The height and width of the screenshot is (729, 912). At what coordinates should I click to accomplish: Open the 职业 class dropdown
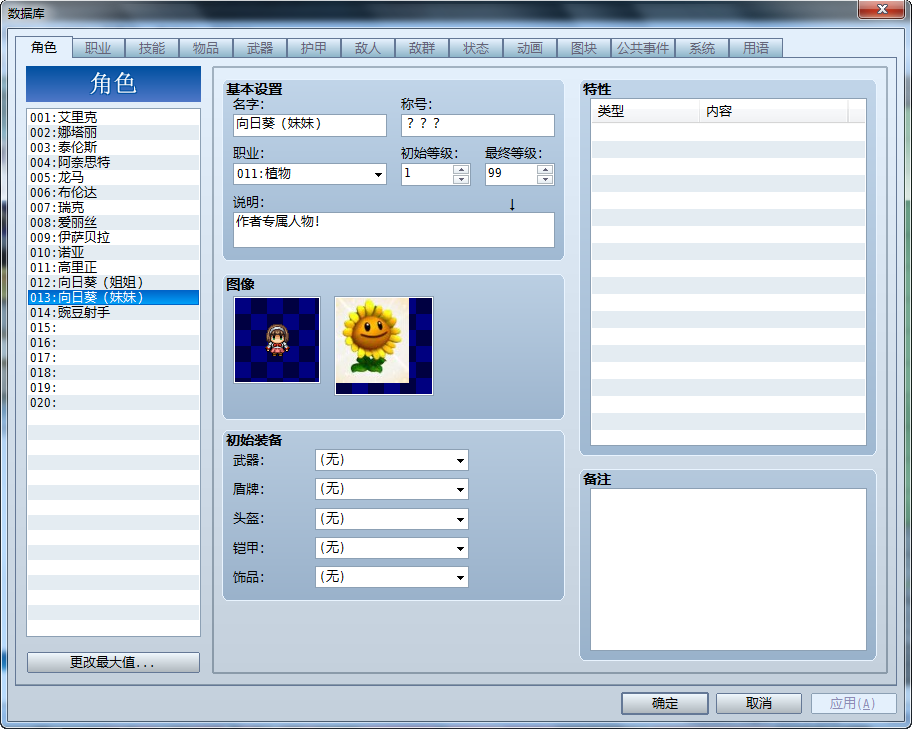310,174
